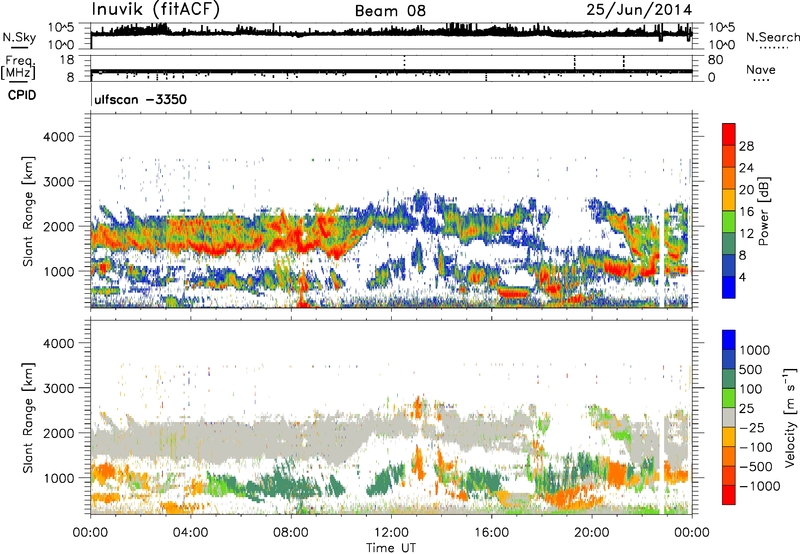Image resolution: width=800 pixels, height=554 pixels.
Task: Click the '18' tick on the frequency panel
Action: 66,60
